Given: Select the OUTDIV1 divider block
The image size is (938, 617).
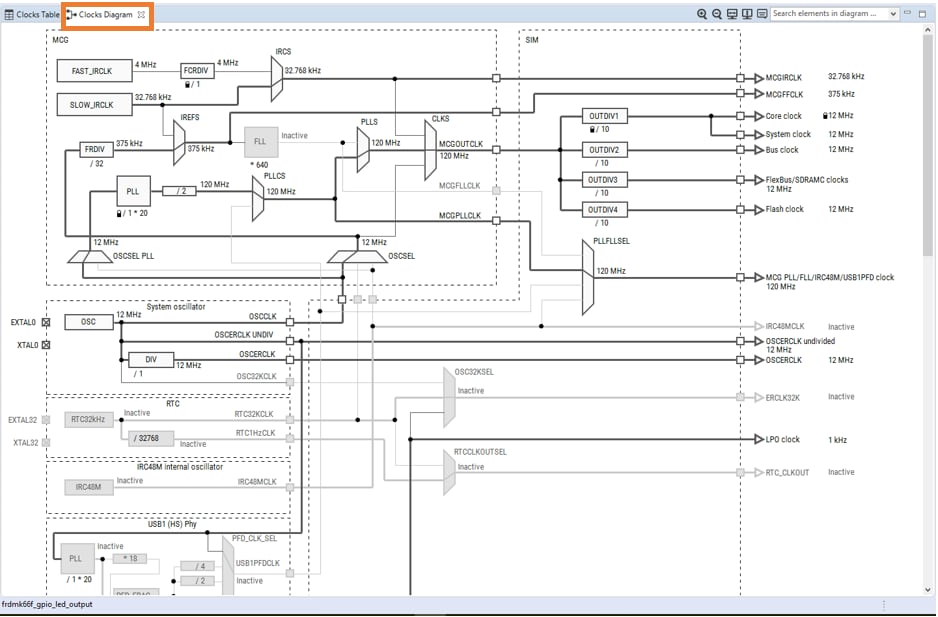Looking at the screenshot, I should coord(603,117).
